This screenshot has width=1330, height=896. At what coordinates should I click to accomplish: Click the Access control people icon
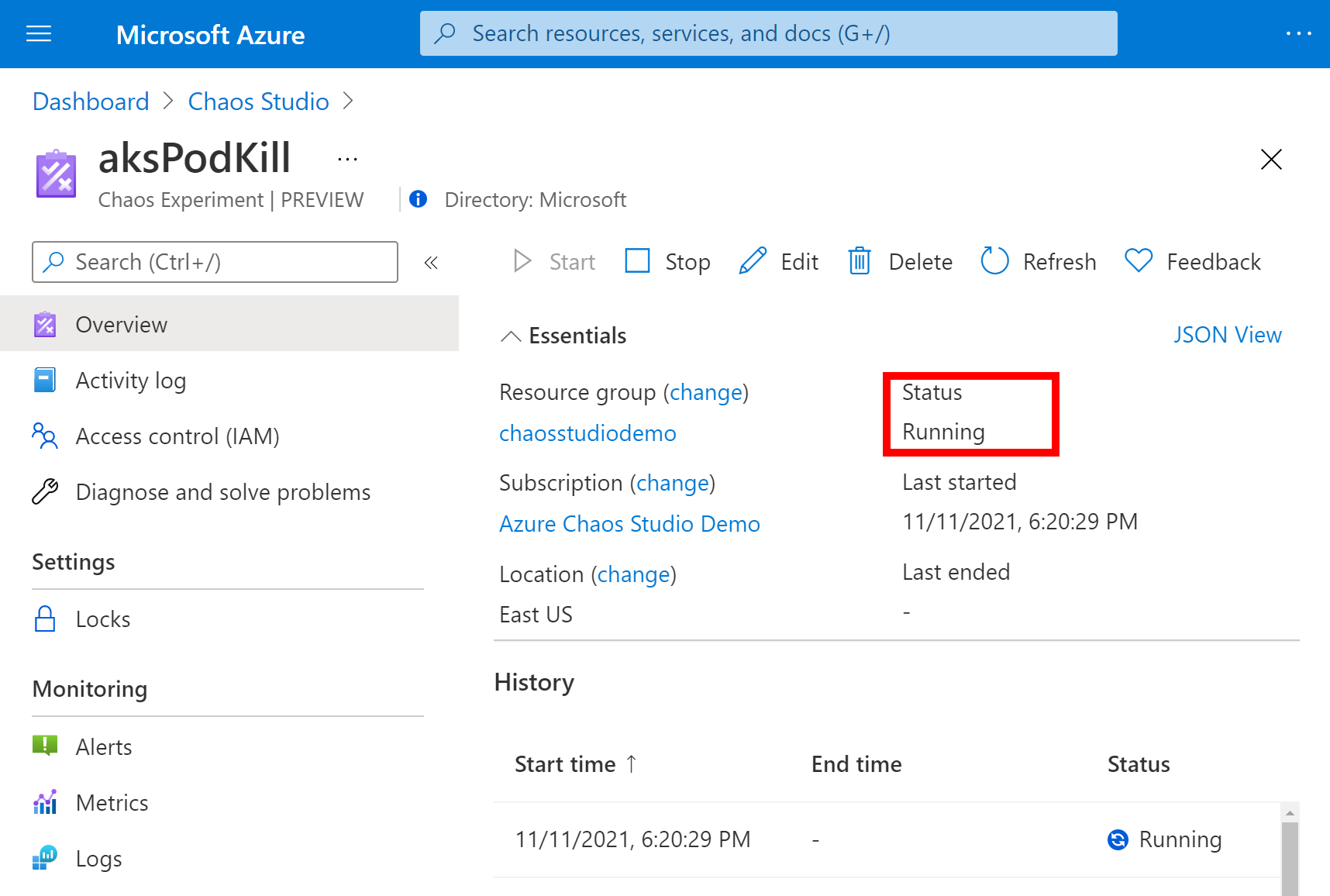click(x=45, y=436)
